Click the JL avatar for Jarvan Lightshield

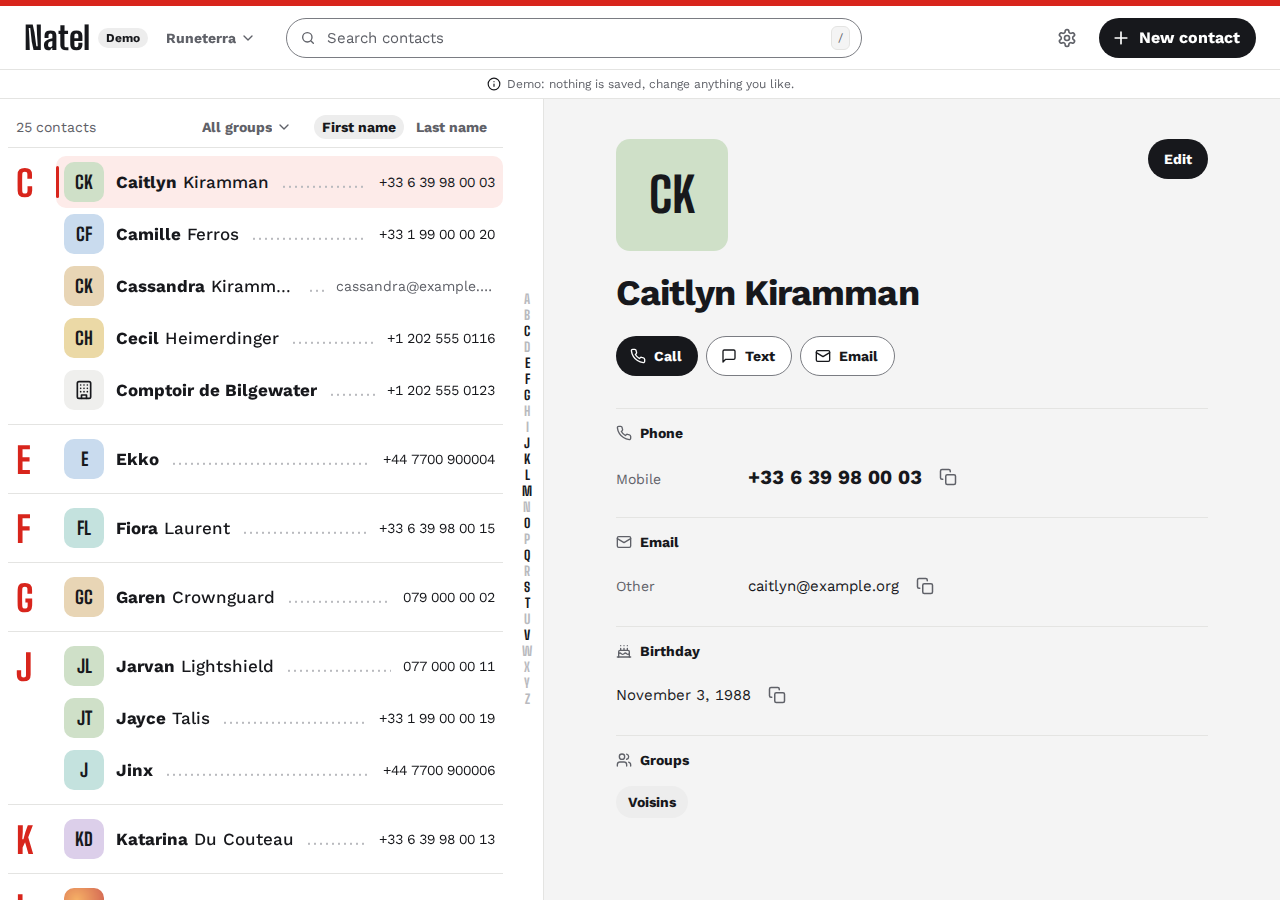[x=84, y=666]
